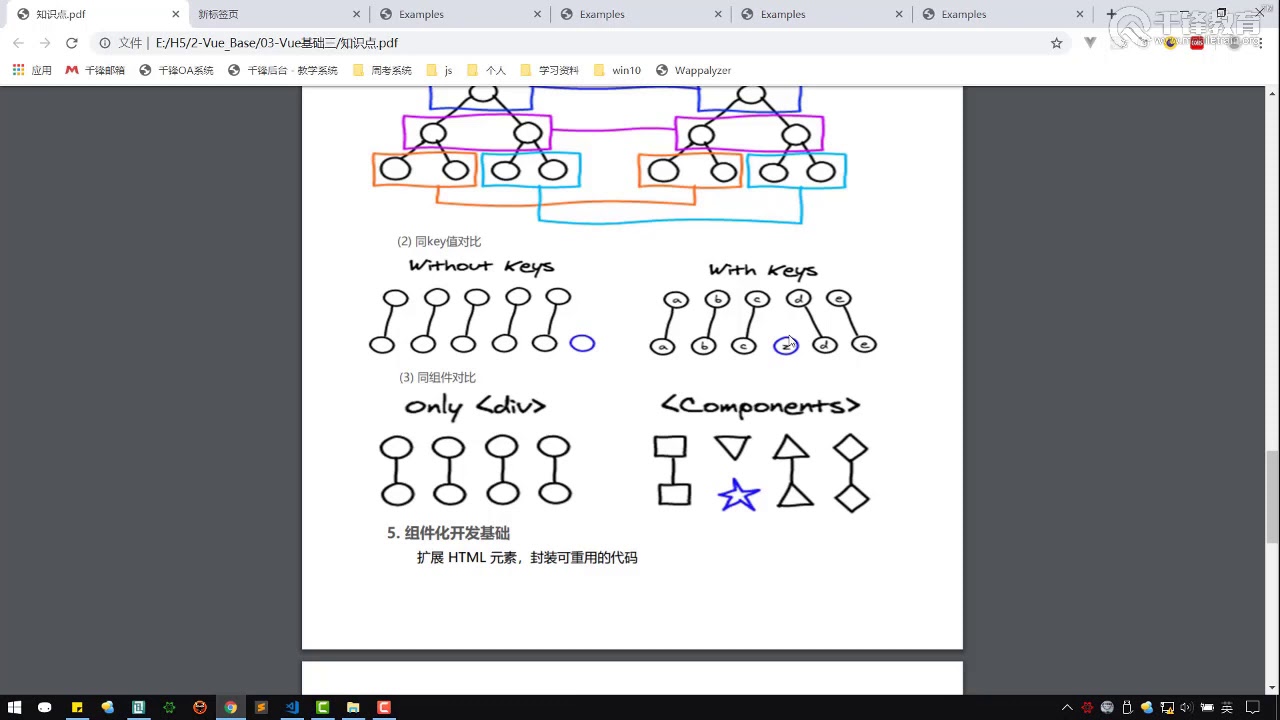The width and height of the screenshot is (1280, 720).
Task: Click the heading 5. 组件化开发基础
Action: coord(448,533)
